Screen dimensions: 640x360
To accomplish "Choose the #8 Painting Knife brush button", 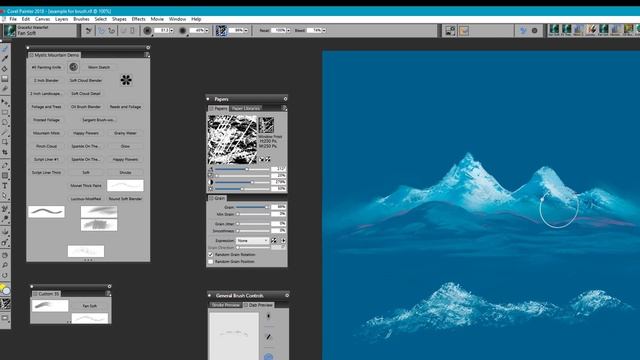I will click(x=47, y=67).
